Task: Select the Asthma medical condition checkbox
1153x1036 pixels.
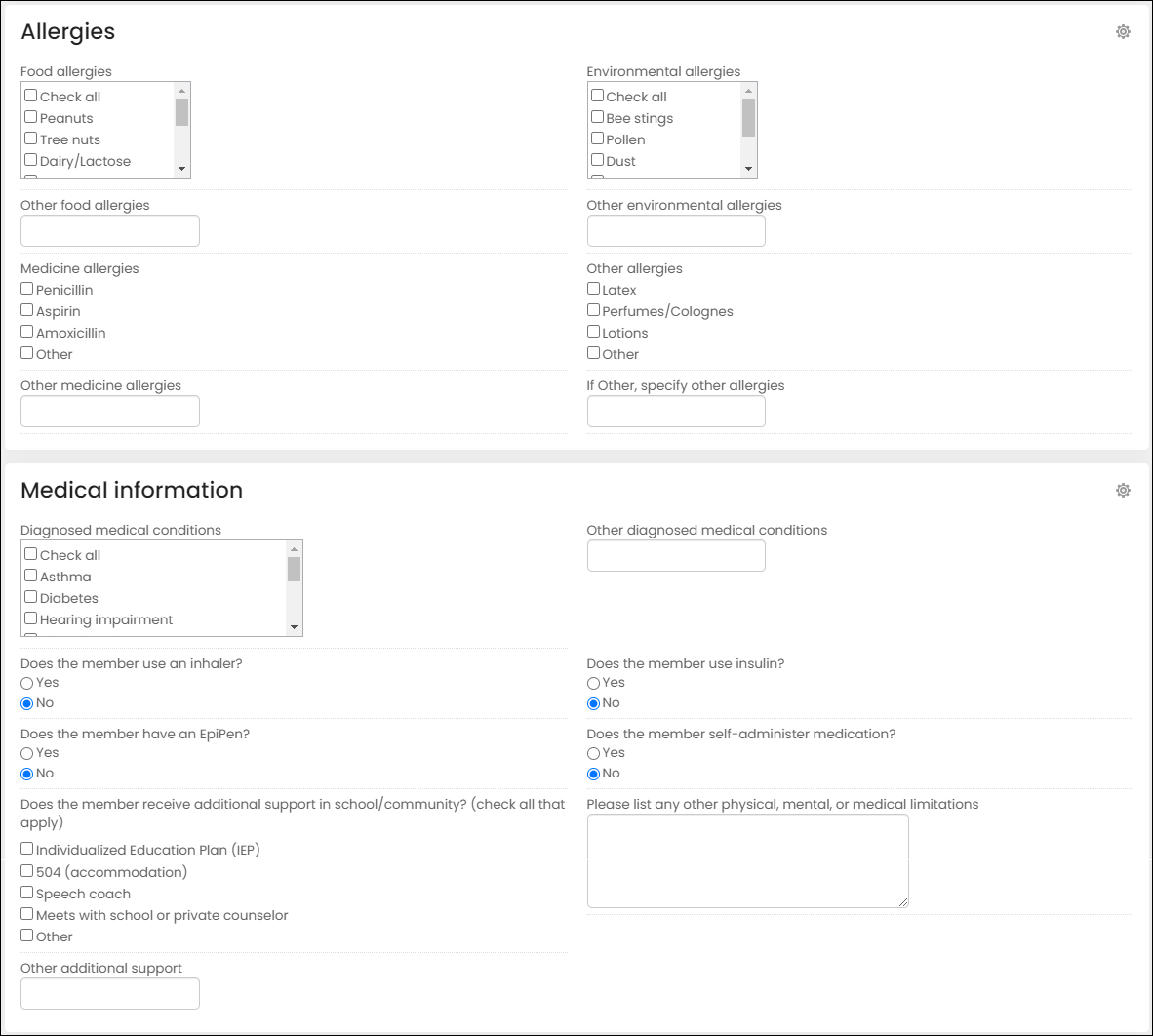Action: click(31, 576)
